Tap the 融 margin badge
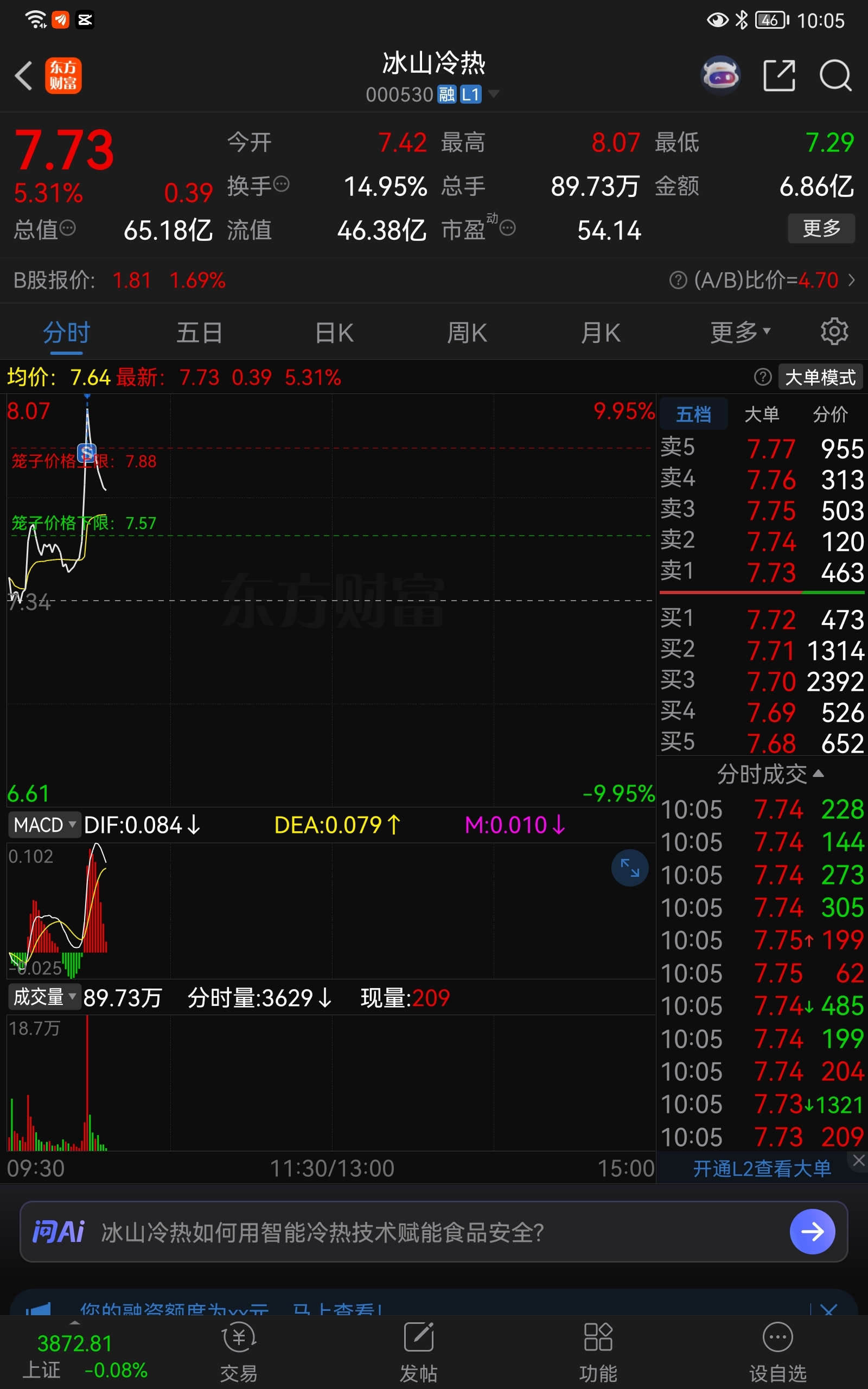868x1389 pixels. [x=446, y=94]
